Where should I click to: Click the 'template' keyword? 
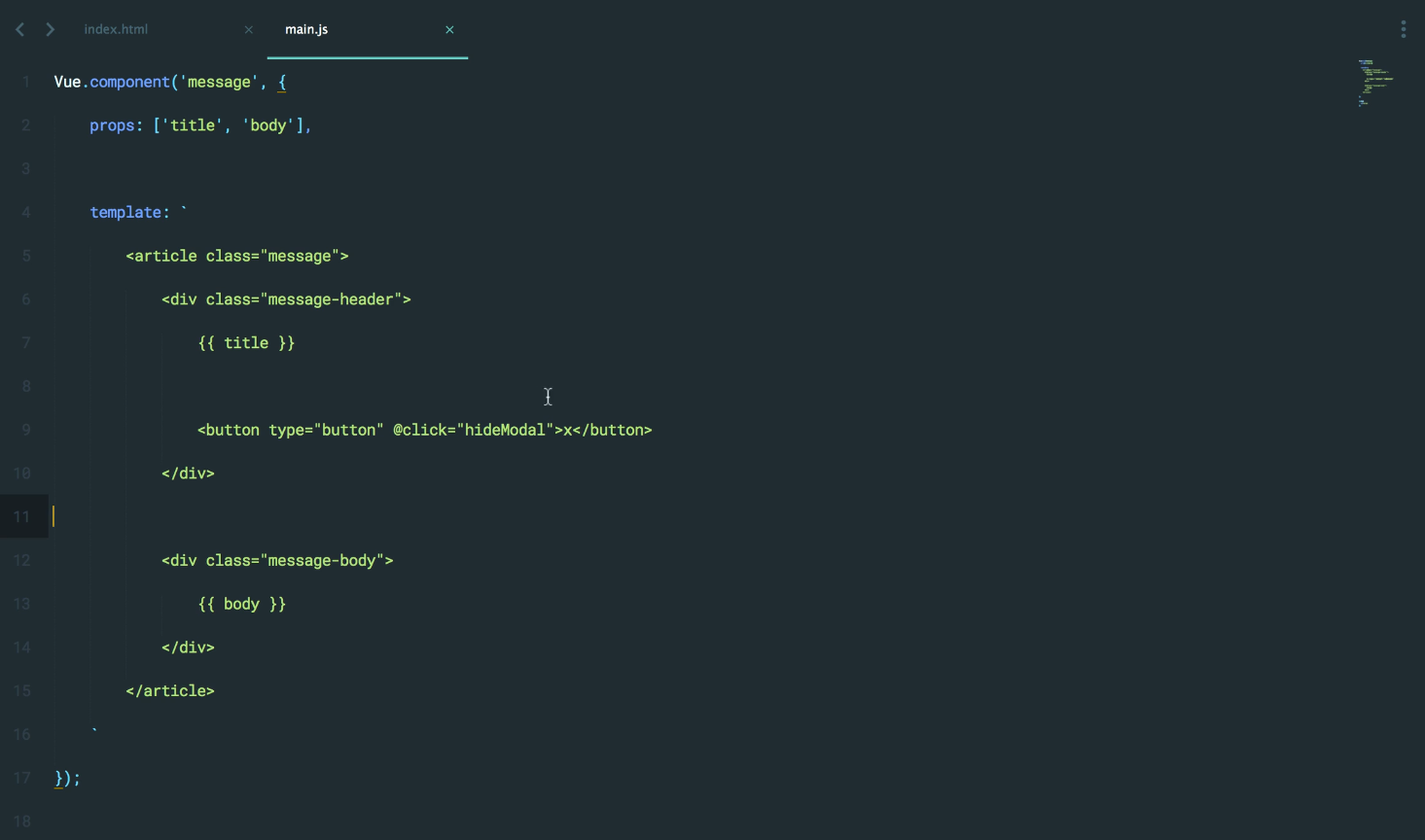[x=126, y=213]
